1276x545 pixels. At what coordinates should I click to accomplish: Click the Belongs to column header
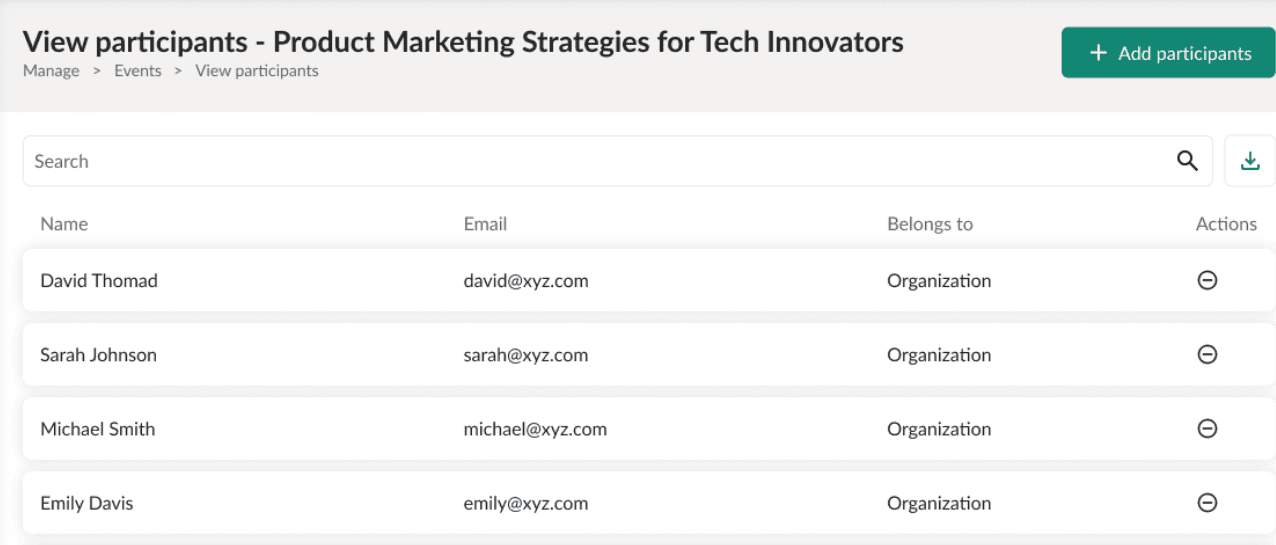pyautogui.click(x=930, y=224)
